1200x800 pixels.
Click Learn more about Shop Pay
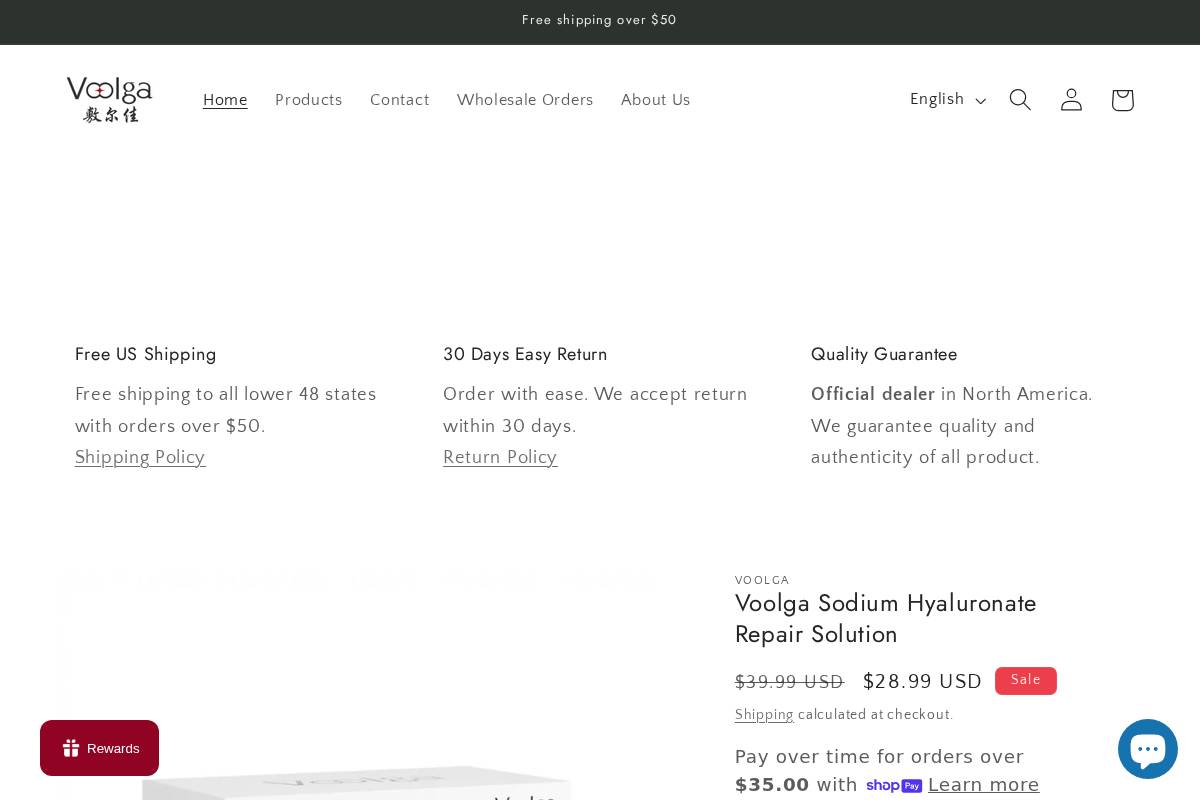coord(984,785)
